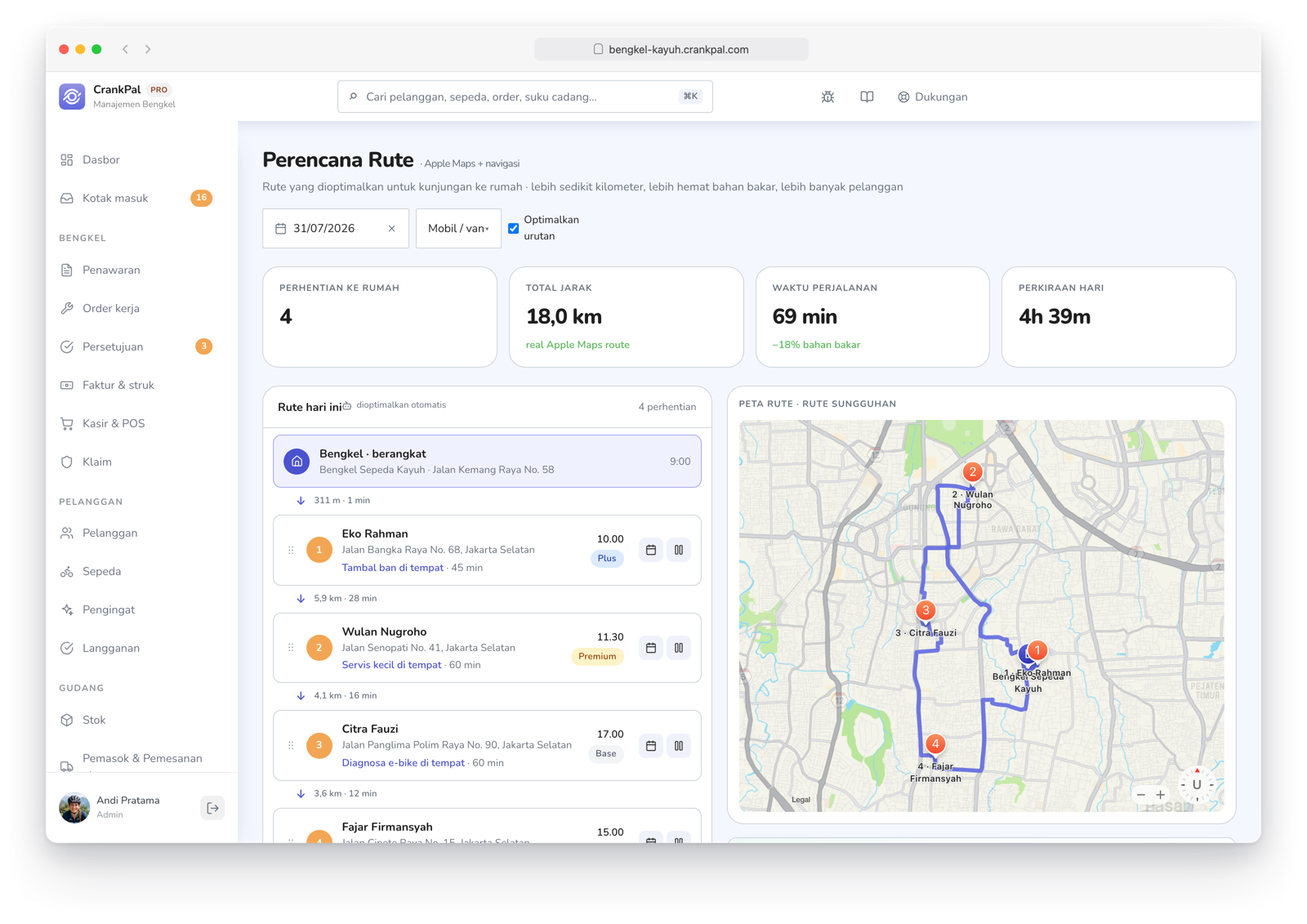The image size is (1307, 924).
Task: Click map pin 2 Wulan Nugroho
Action: tap(972, 472)
